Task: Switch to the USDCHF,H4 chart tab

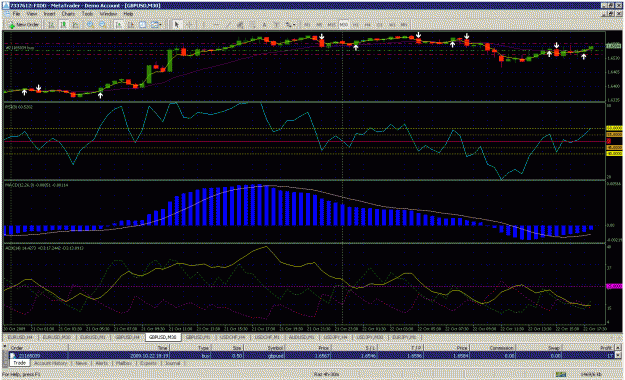Action: (x=233, y=337)
